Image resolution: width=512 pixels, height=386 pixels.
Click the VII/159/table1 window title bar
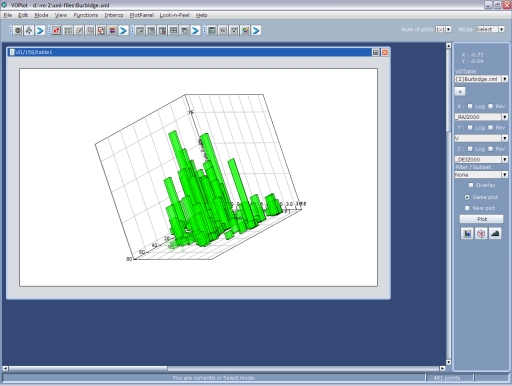click(x=198, y=52)
